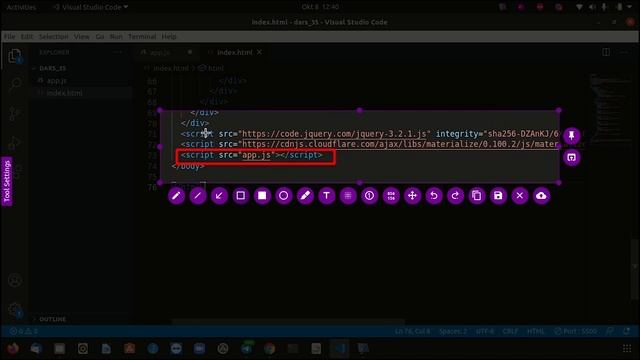
Task: Select the outlined Rectangle tool
Action: (241, 196)
